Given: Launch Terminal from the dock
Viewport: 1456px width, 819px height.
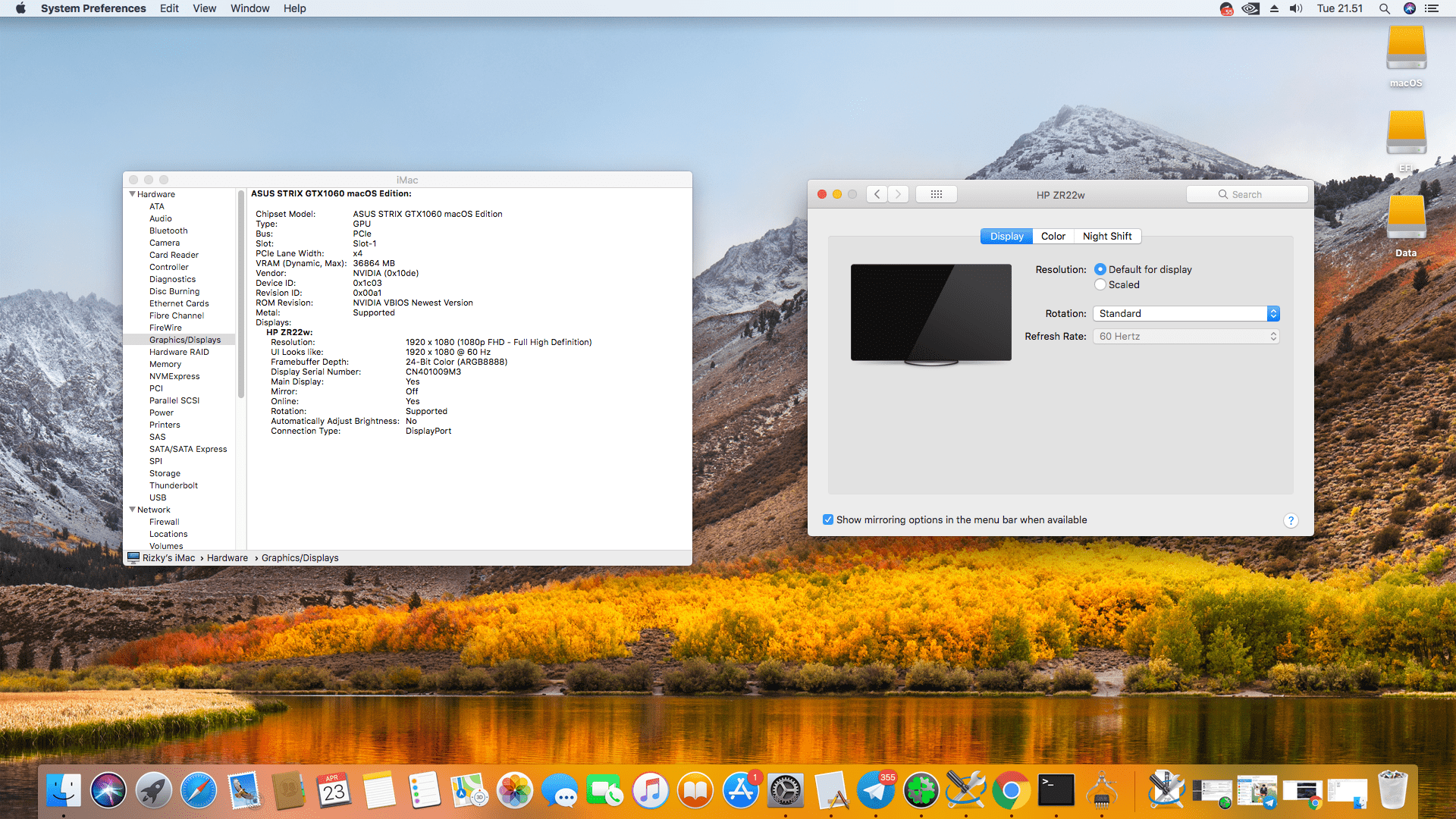Looking at the screenshot, I should 1056,791.
